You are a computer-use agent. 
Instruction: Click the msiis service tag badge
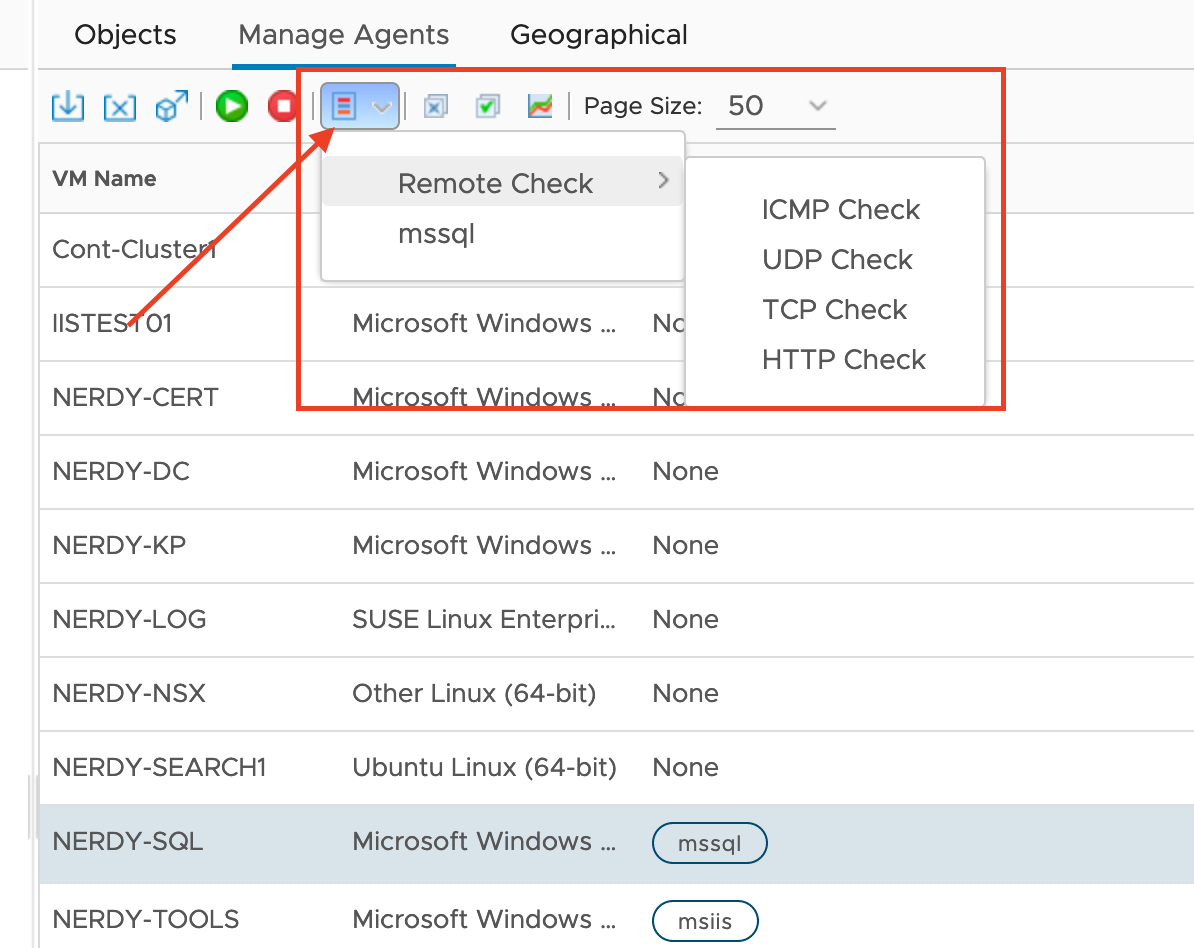[705, 921]
